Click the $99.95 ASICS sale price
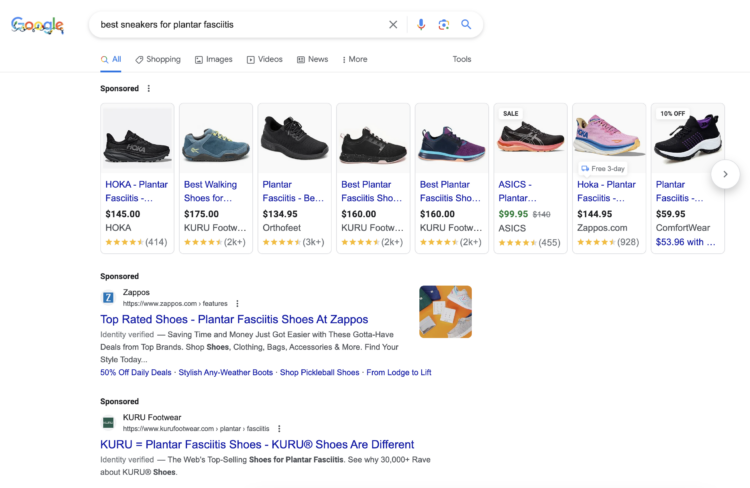 513,214
